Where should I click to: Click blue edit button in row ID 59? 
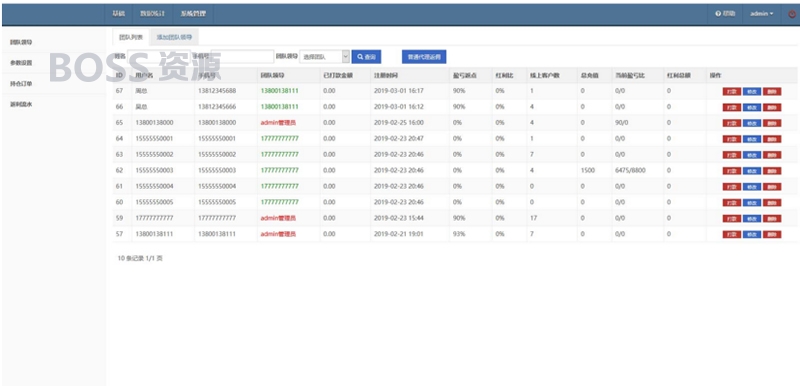pos(752,219)
